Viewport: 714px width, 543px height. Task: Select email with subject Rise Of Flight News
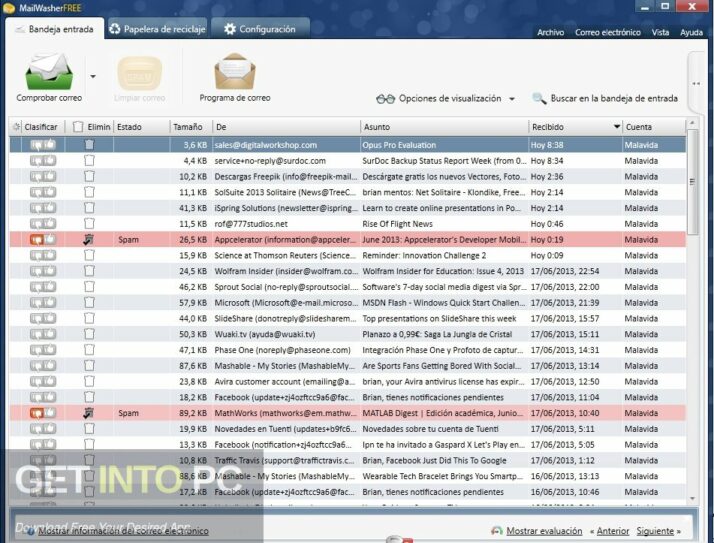(x=348, y=224)
